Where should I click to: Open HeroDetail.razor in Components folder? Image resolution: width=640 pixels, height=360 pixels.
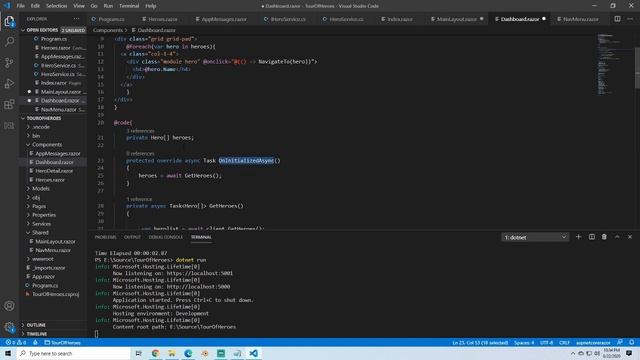pos(54,171)
